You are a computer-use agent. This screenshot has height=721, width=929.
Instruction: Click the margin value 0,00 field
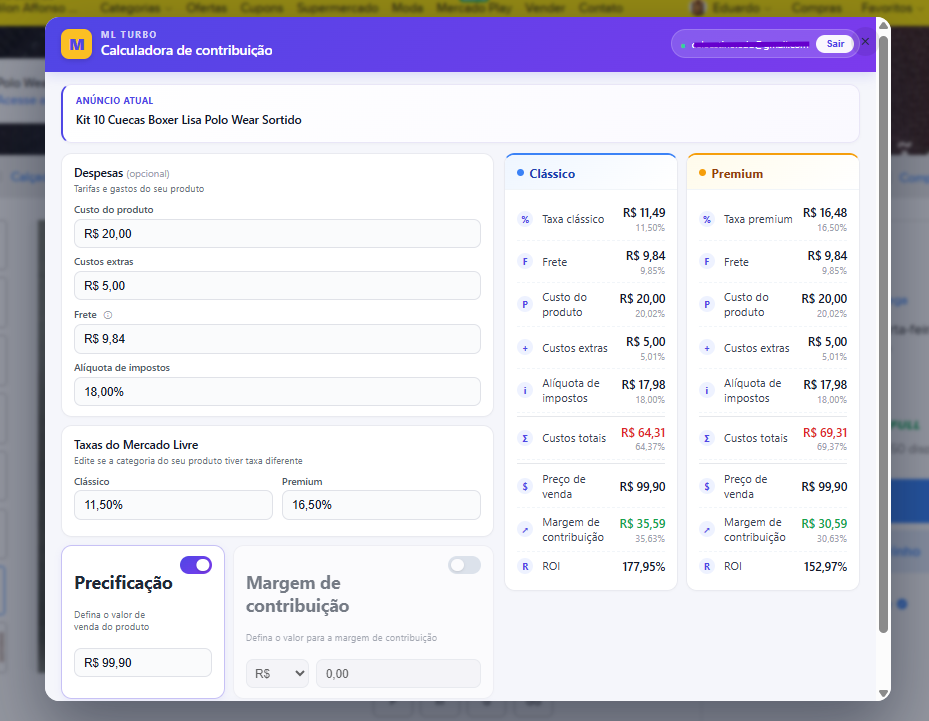(398, 674)
